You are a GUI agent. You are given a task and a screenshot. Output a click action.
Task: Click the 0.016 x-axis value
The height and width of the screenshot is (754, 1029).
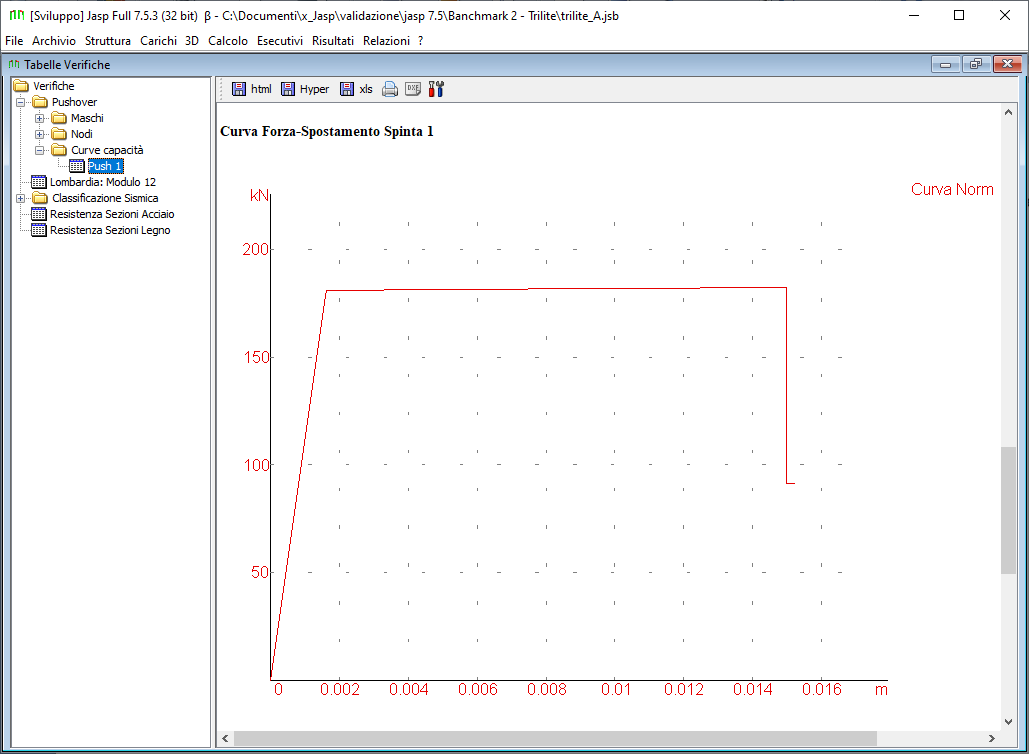point(822,690)
